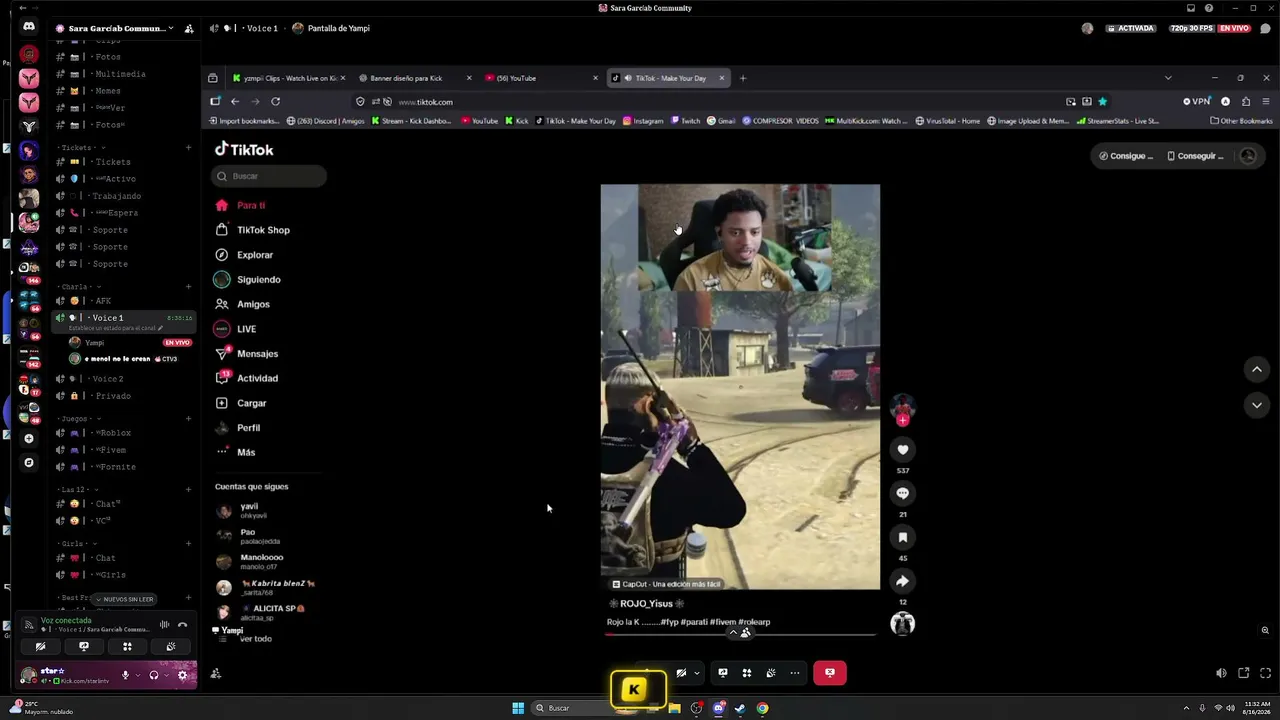Open microphone input options arrow
This screenshot has width=1280, height=720.
137,675
